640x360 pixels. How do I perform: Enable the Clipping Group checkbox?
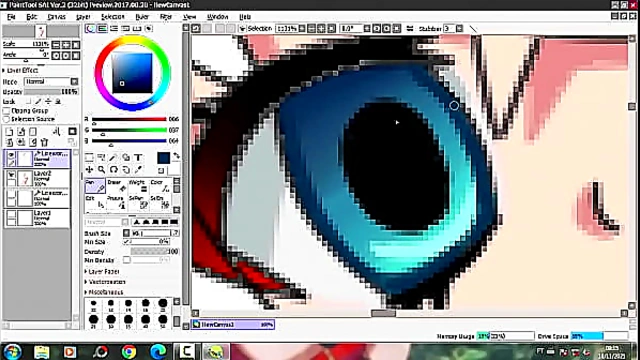click(x=6, y=111)
